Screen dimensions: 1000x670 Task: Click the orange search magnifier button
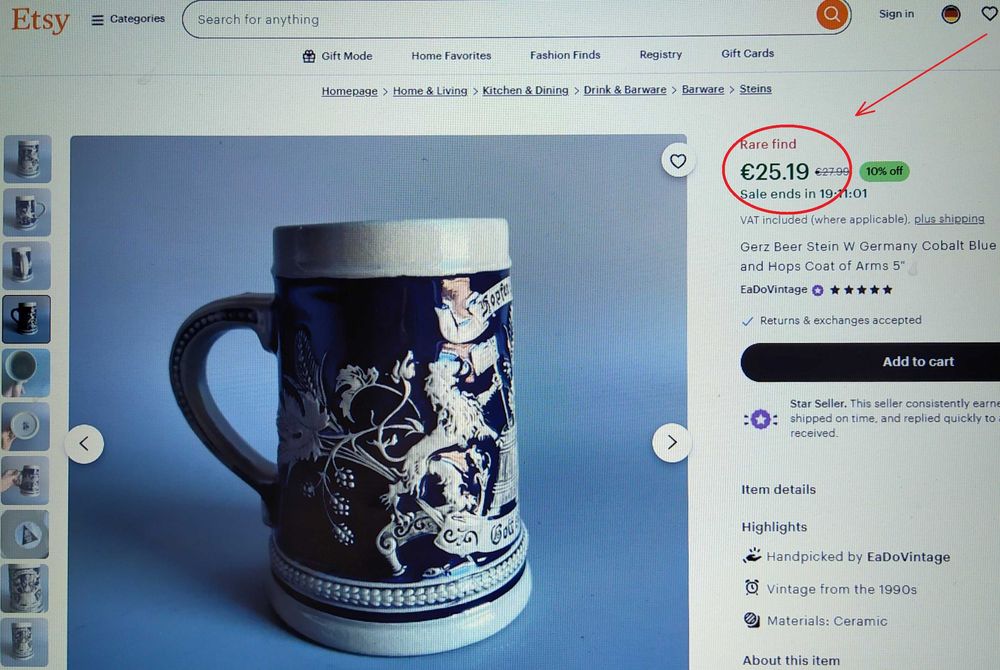coord(831,16)
